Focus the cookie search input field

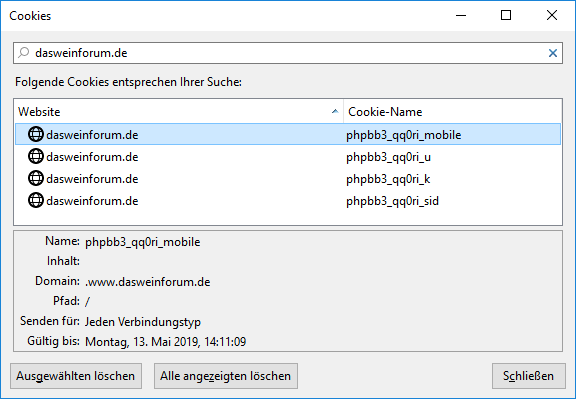click(288, 53)
